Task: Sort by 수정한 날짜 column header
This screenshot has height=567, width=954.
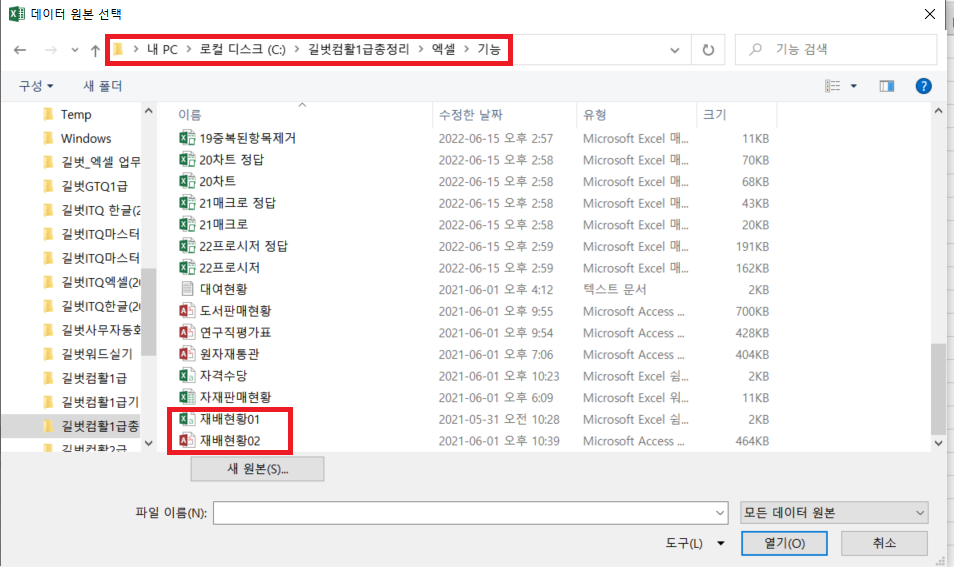Action: point(470,115)
